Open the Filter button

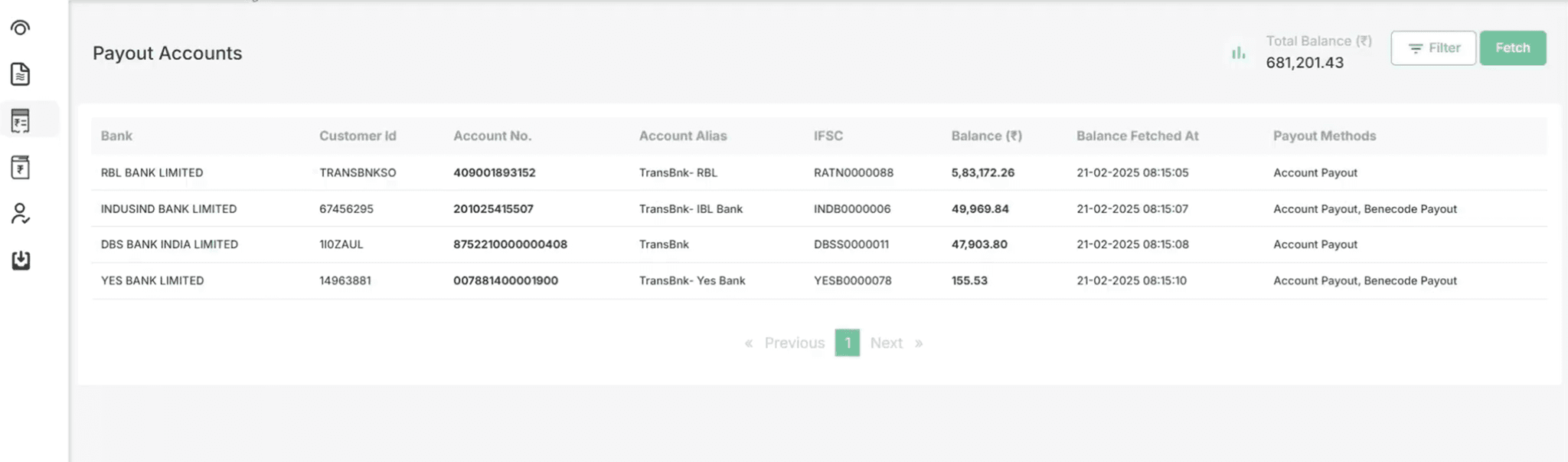click(1432, 48)
